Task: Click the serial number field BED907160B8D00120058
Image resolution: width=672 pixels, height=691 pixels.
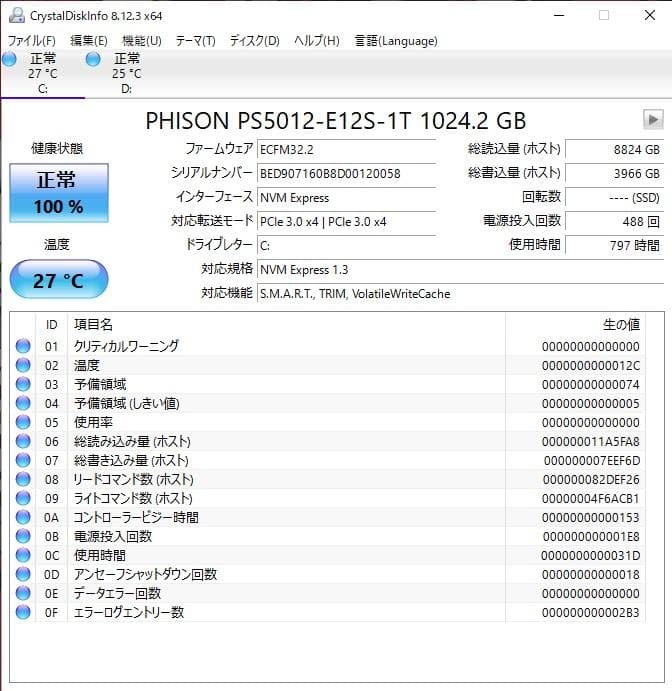Action: click(346, 173)
